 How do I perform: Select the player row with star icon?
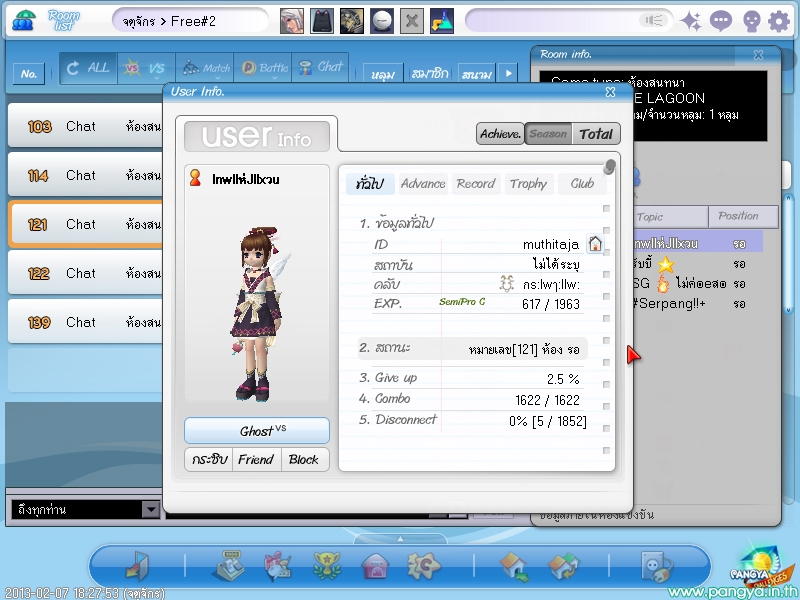[x=697, y=264]
